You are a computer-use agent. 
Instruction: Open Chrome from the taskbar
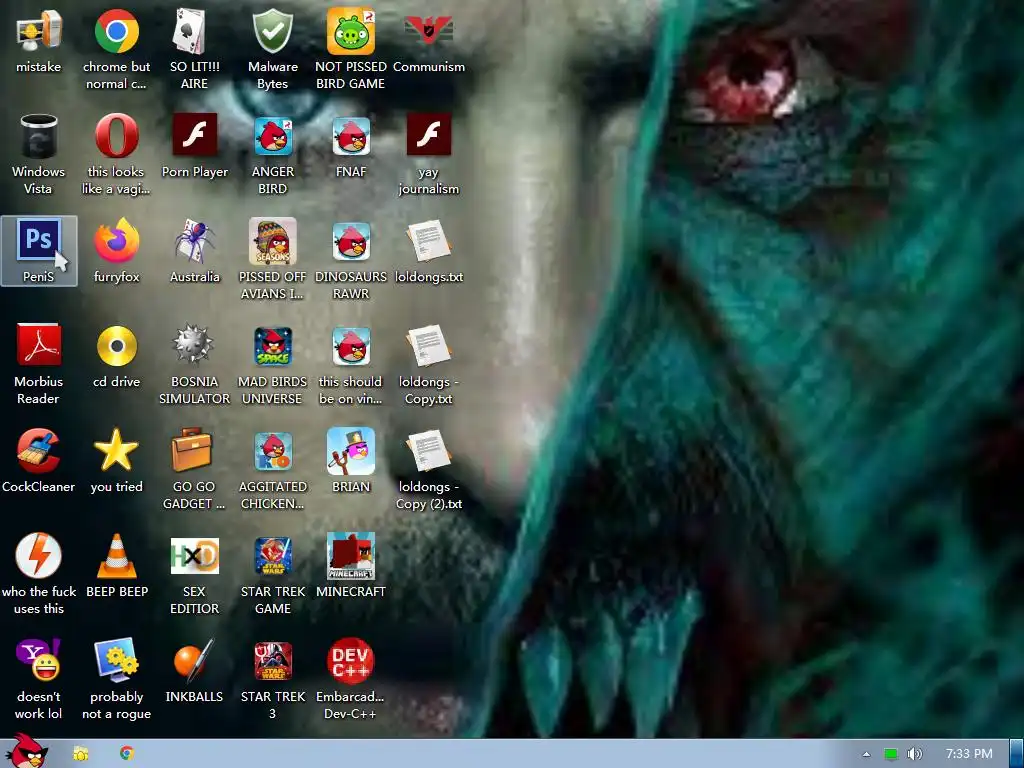click(127, 753)
